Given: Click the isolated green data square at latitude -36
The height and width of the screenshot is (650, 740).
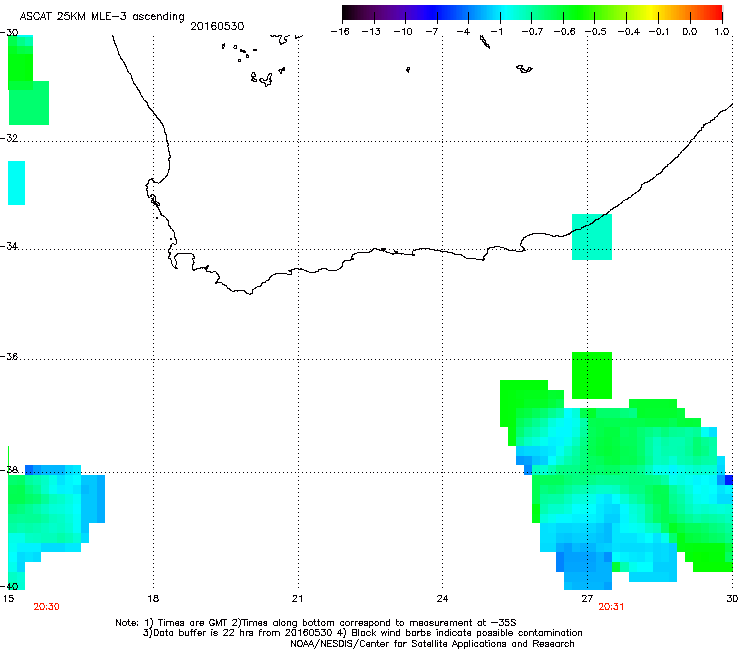Looking at the screenshot, I should (592, 375).
